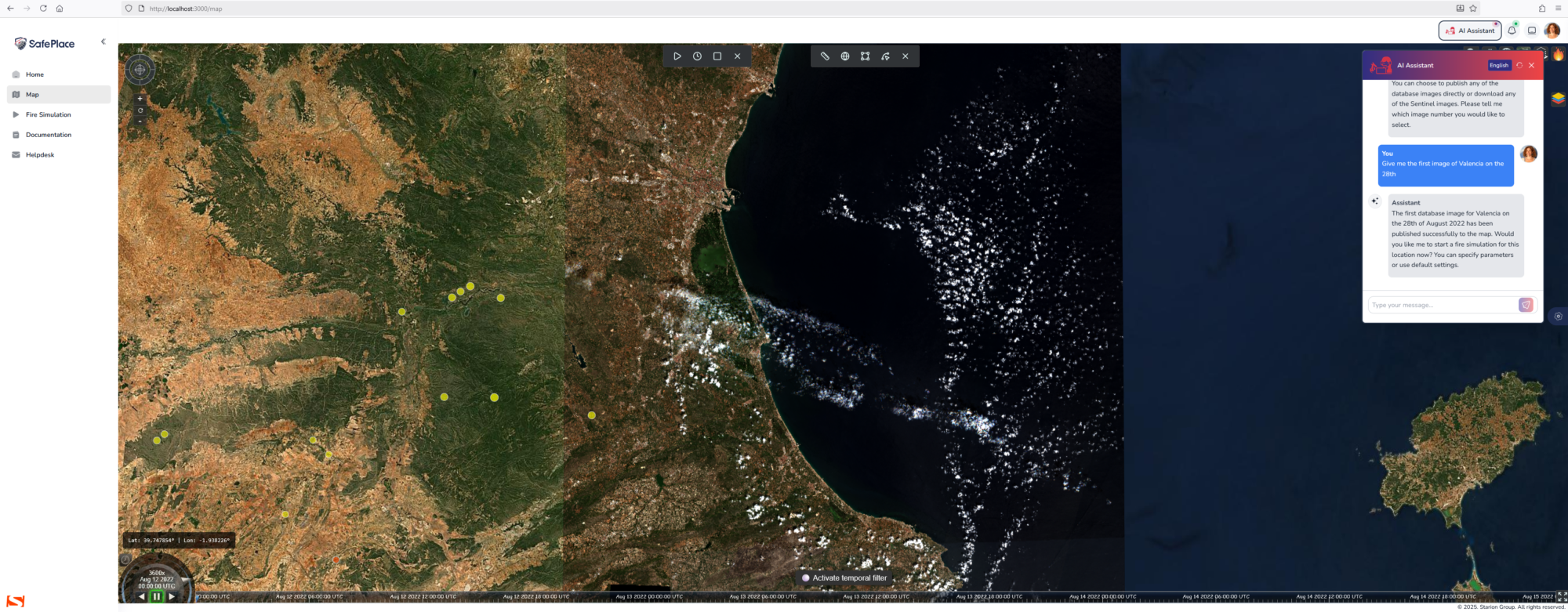The width and height of the screenshot is (1568, 612).
Task: Pause the timeline animation
Action: pos(156,596)
